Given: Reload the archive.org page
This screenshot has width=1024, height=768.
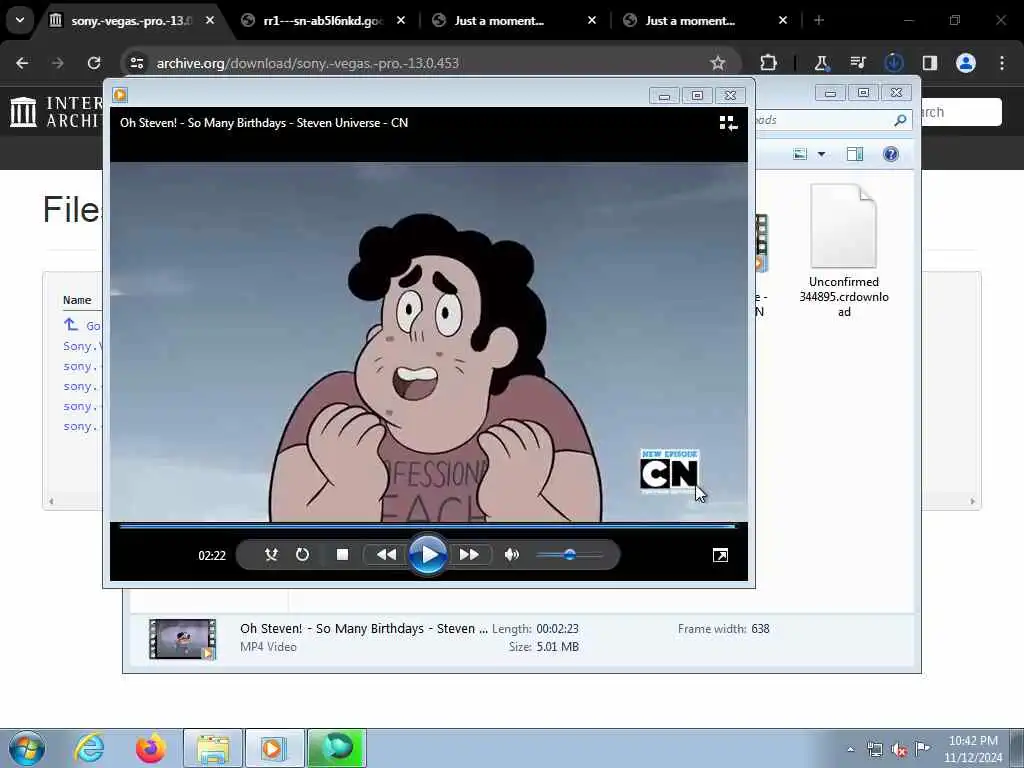Looking at the screenshot, I should [x=94, y=63].
